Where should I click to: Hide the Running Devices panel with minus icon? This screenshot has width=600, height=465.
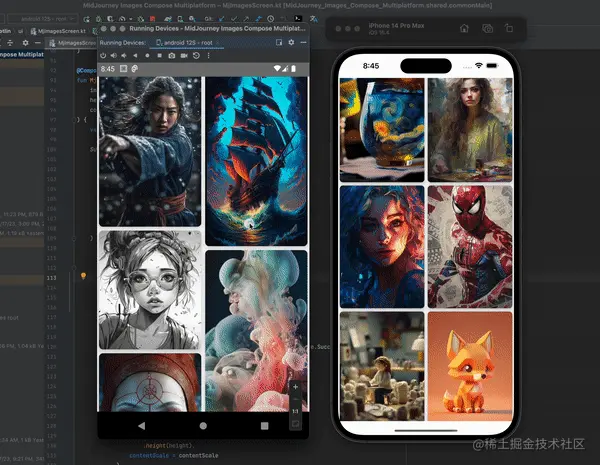(303, 42)
